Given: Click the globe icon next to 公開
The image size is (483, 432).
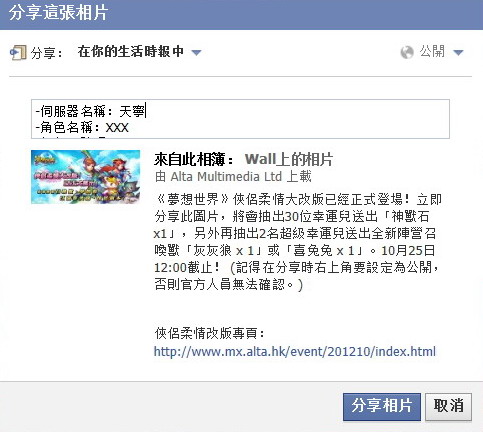Looking at the screenshot, I should click(x=407, y=52).
